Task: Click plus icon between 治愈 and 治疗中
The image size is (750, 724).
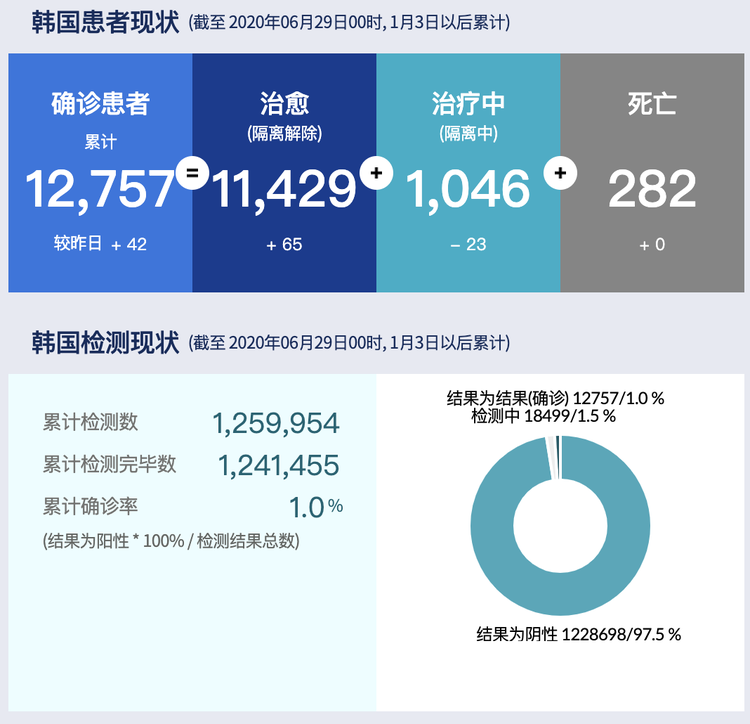Action: coord(376,173)
